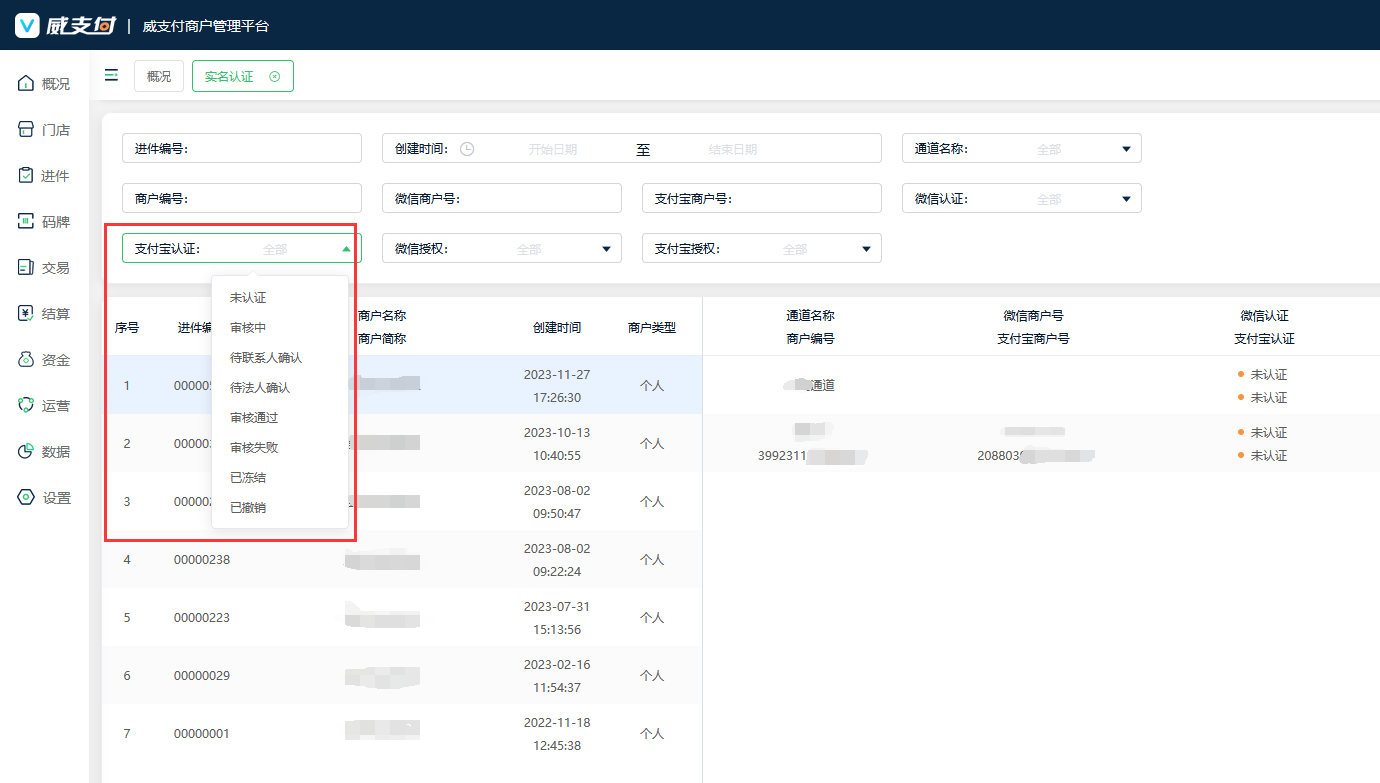Open the clock icon in 创建时间 field

[467, 149]
